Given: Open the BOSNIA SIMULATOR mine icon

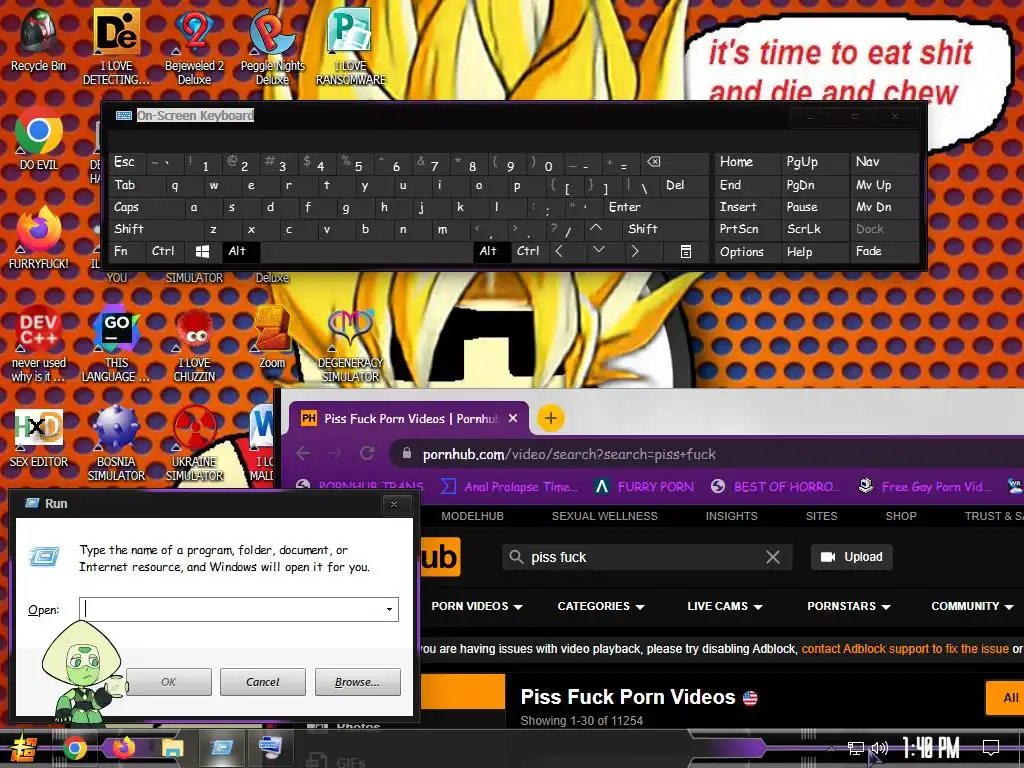Looking at the screenshot, I should (x=116, y=444).
